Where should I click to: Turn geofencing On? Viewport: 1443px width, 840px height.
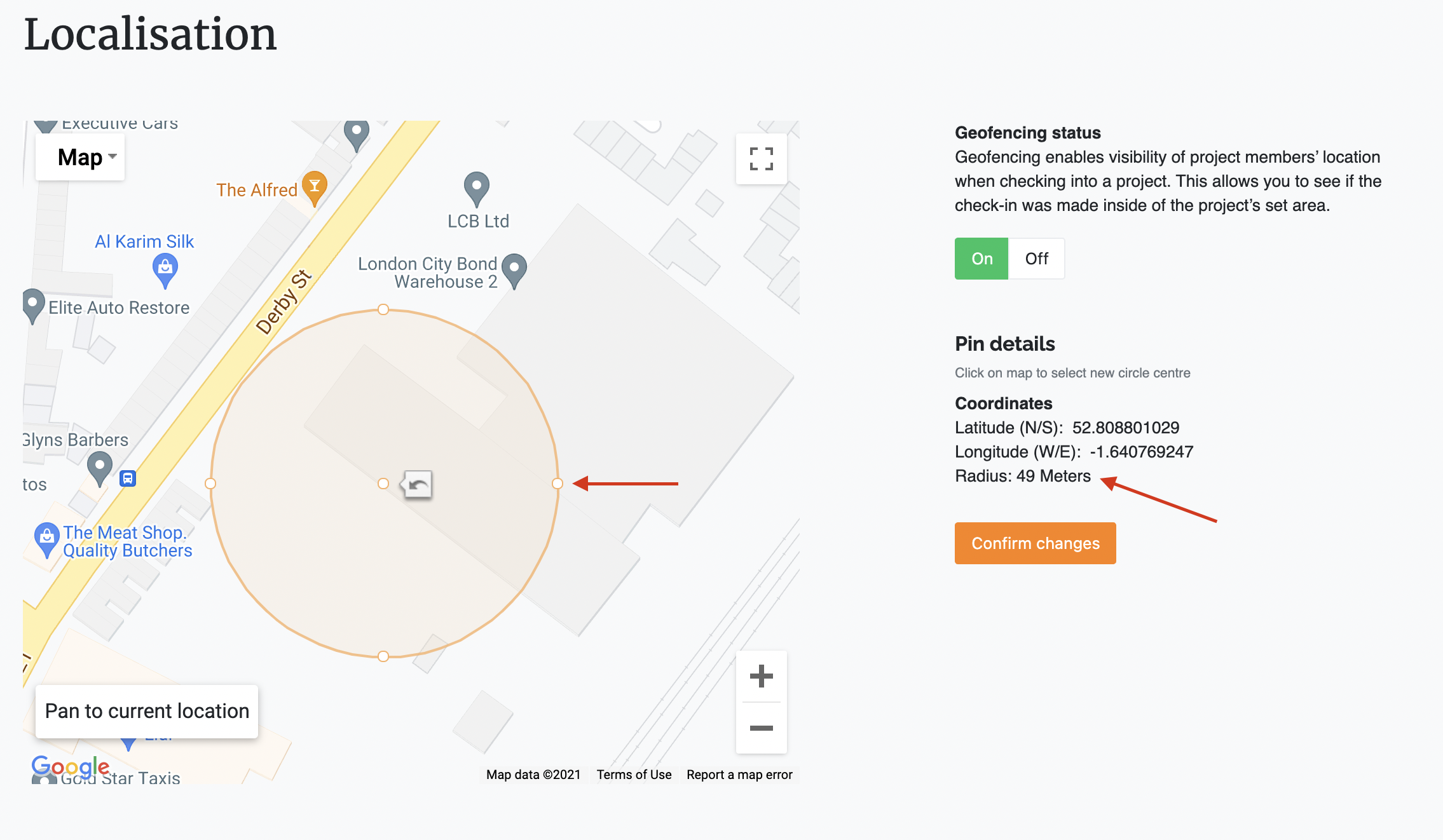(x=981, y=259)
